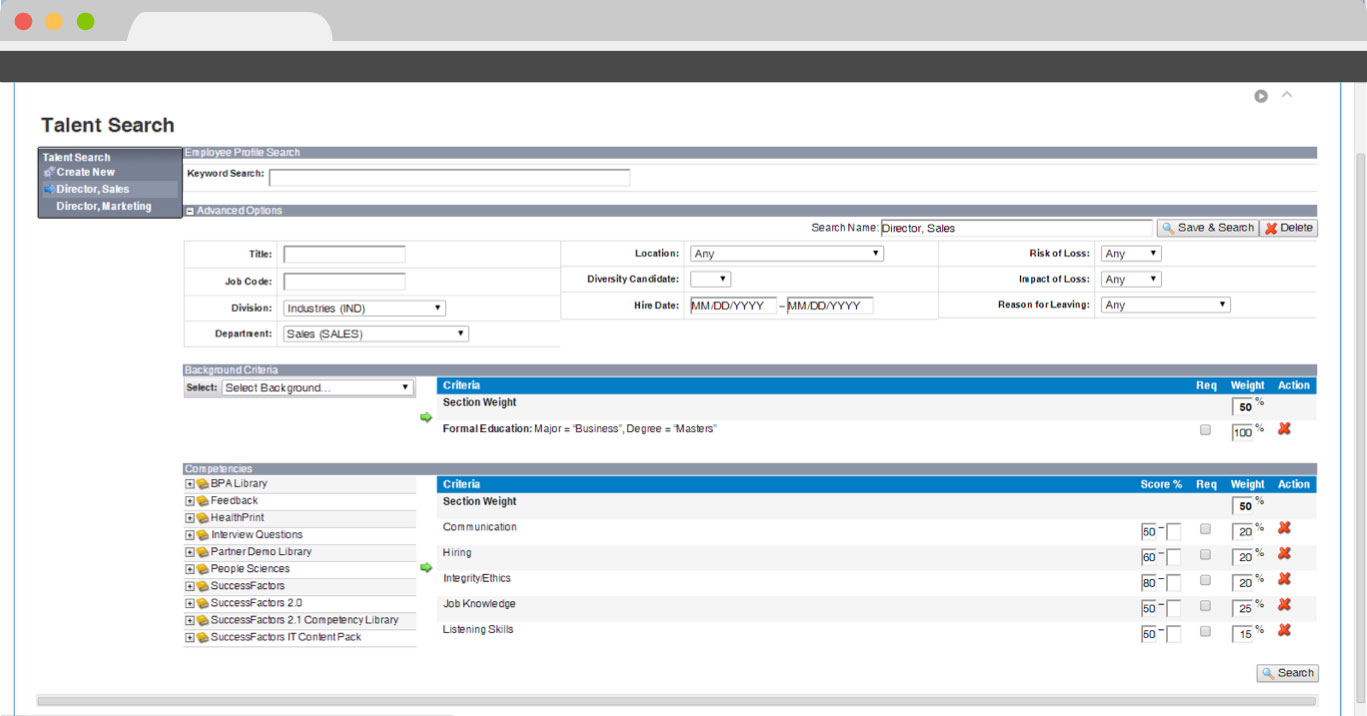The width and height of the screenshot is (1367, 716).
Task: Toggle Req checkbox for Formal Education
Action: pyautogui.click(x=1205, y=430)
